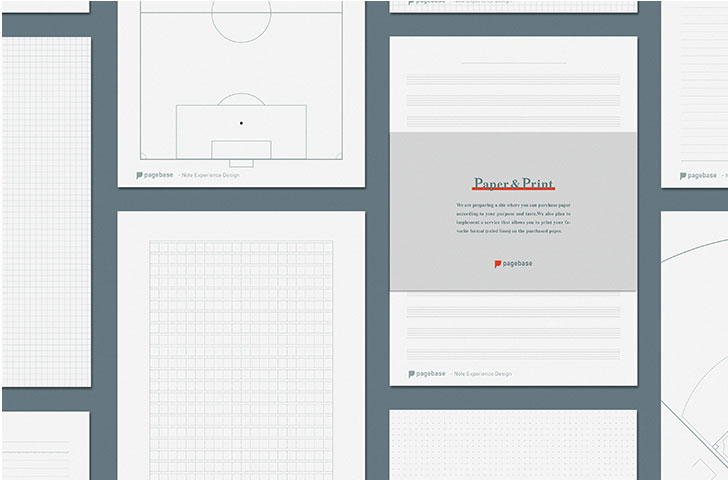728x480 pixels.
Task: Select the fine graph paper on the left edge
Action: pos(46,210)
